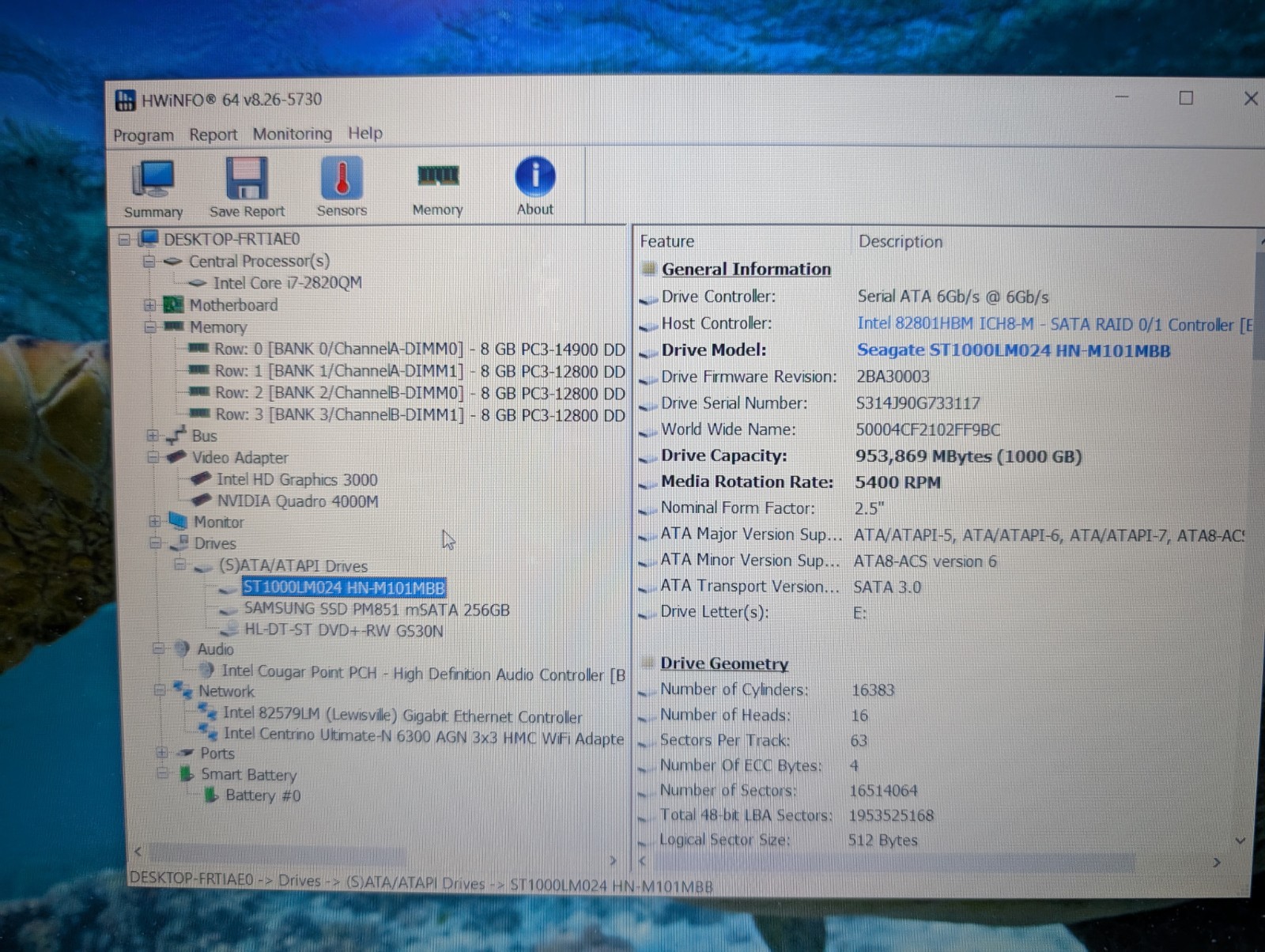
Task: Collapse the (S)ATA/ATAPI Drives node
Action: pos(180,565)
